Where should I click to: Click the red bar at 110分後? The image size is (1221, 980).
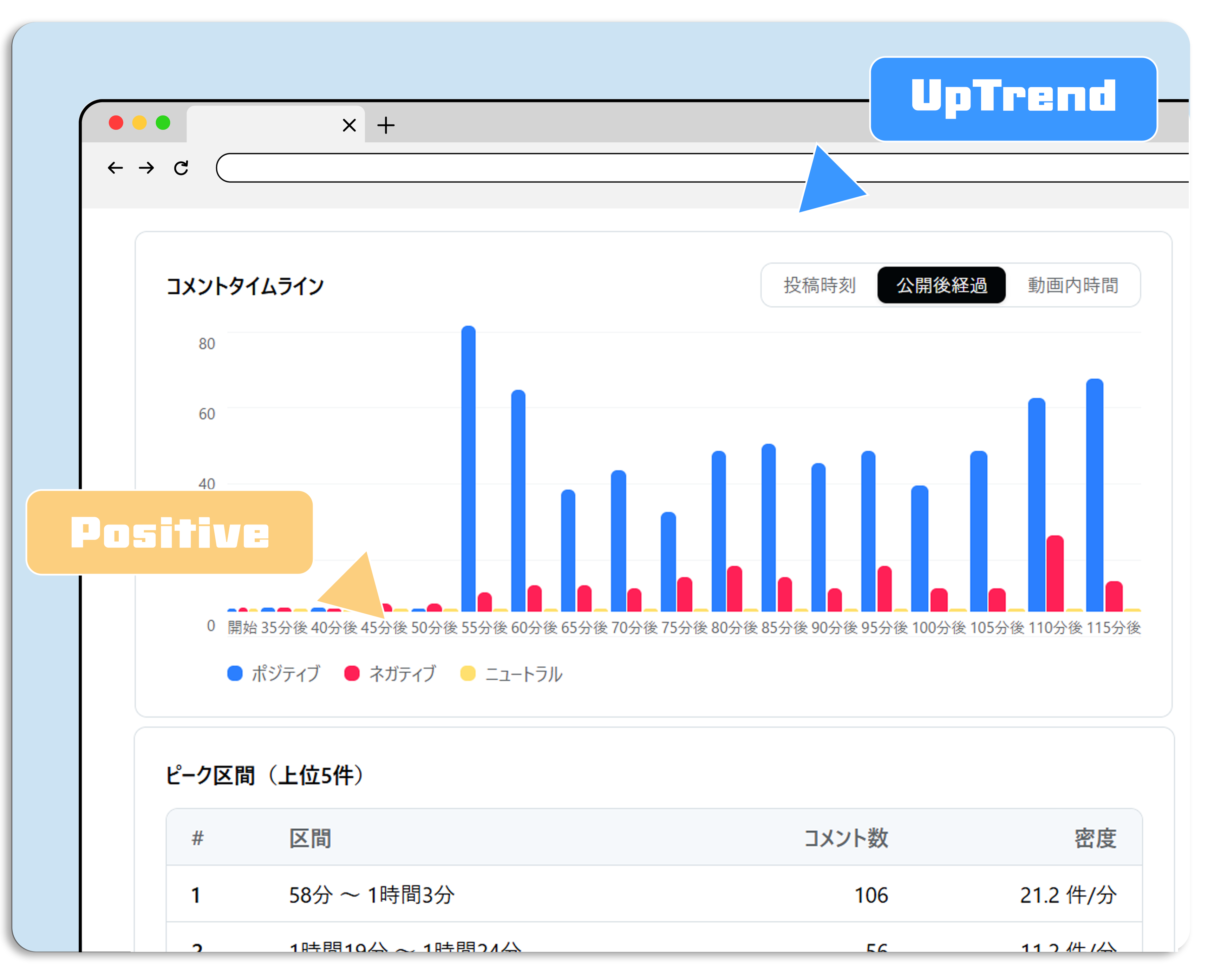click(x=1055, y=574)
